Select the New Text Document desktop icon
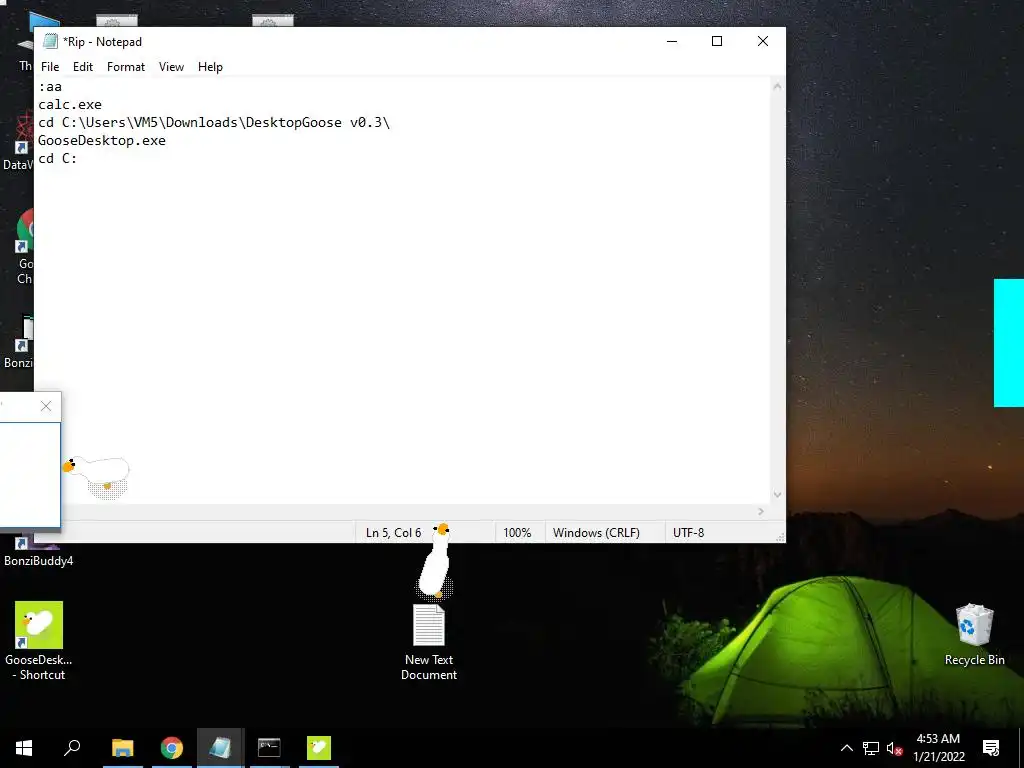 (429, 643)
